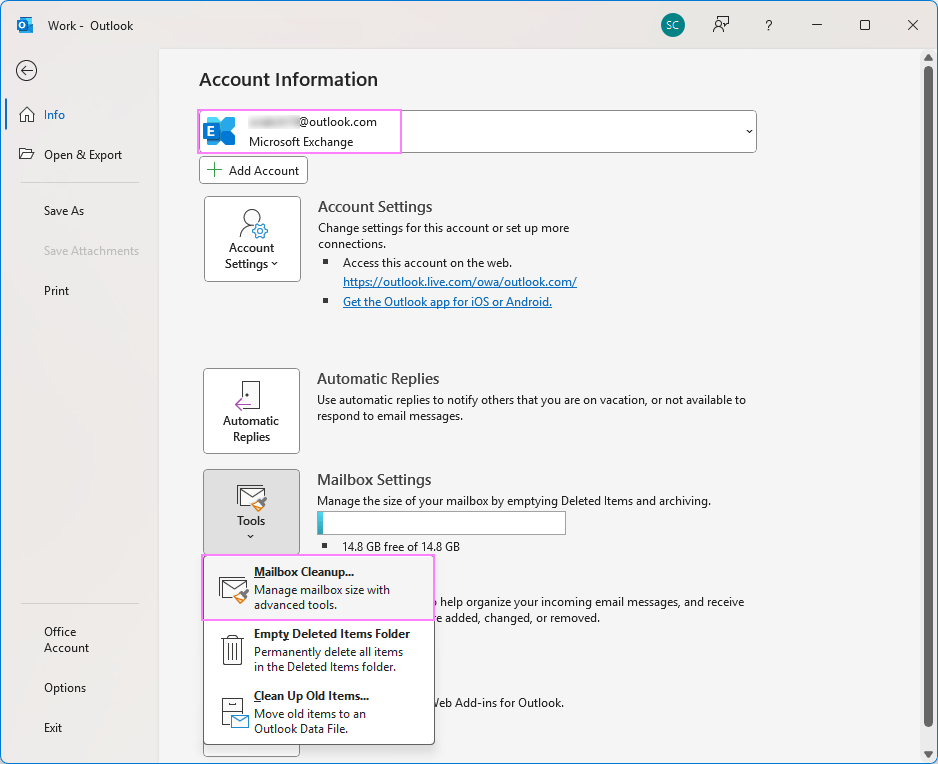This screenshot has width=938, height=764.
Task: Click scrollbar up arrow
Action: pyautogui.click(x=928, y=57)
